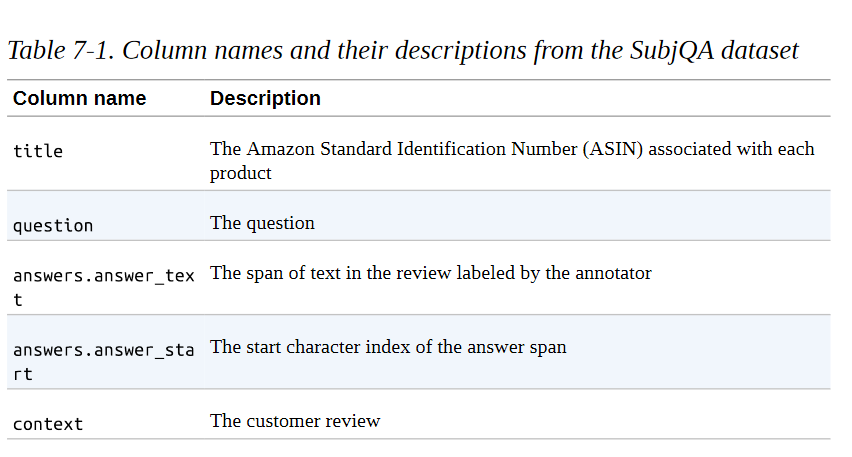The height and width of the screenshot is (457, 852).
Task: Click the span of text description
Action: [431, 273]
